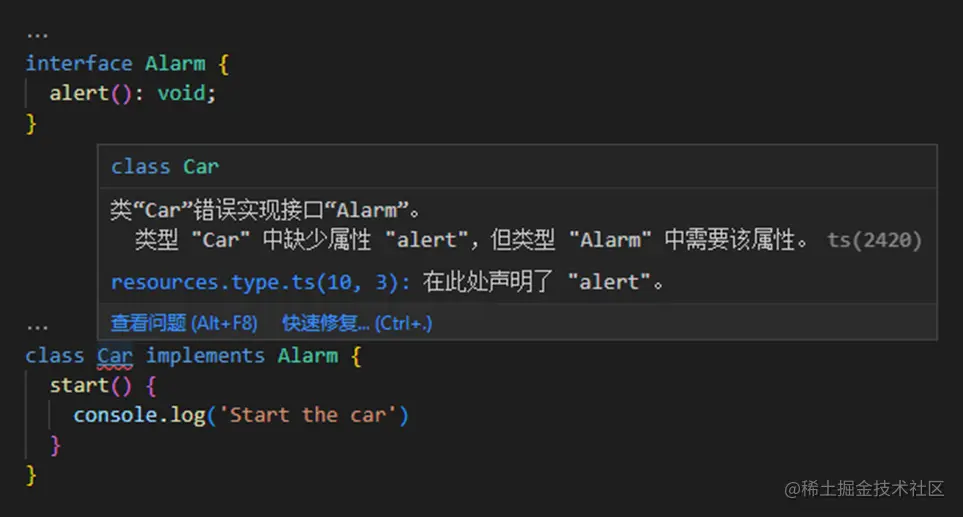Expand the folded dots above class Car

(37, 327)
